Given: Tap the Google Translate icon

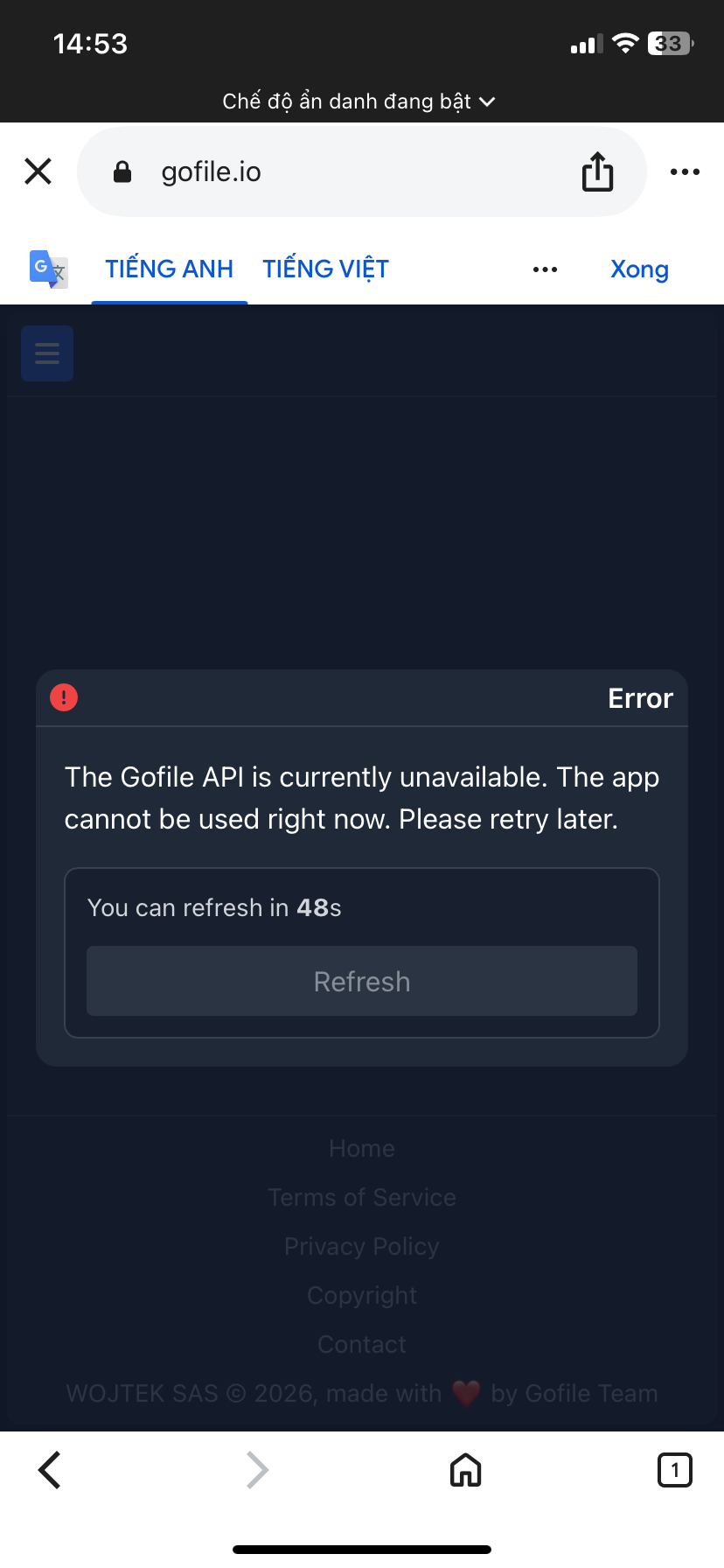Looking at the screenshot, I should coord(49,269).
